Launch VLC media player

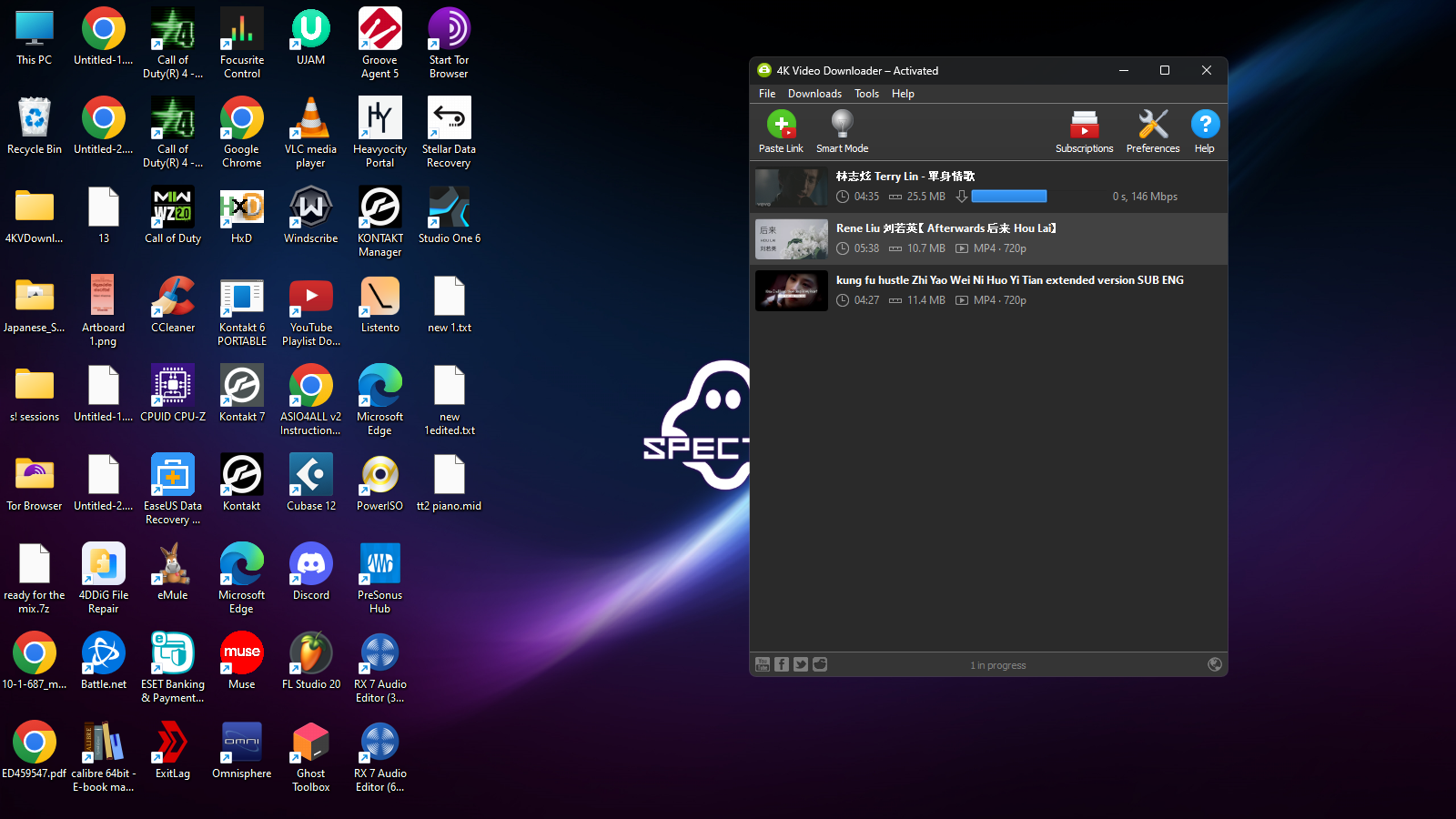[311, 133]
